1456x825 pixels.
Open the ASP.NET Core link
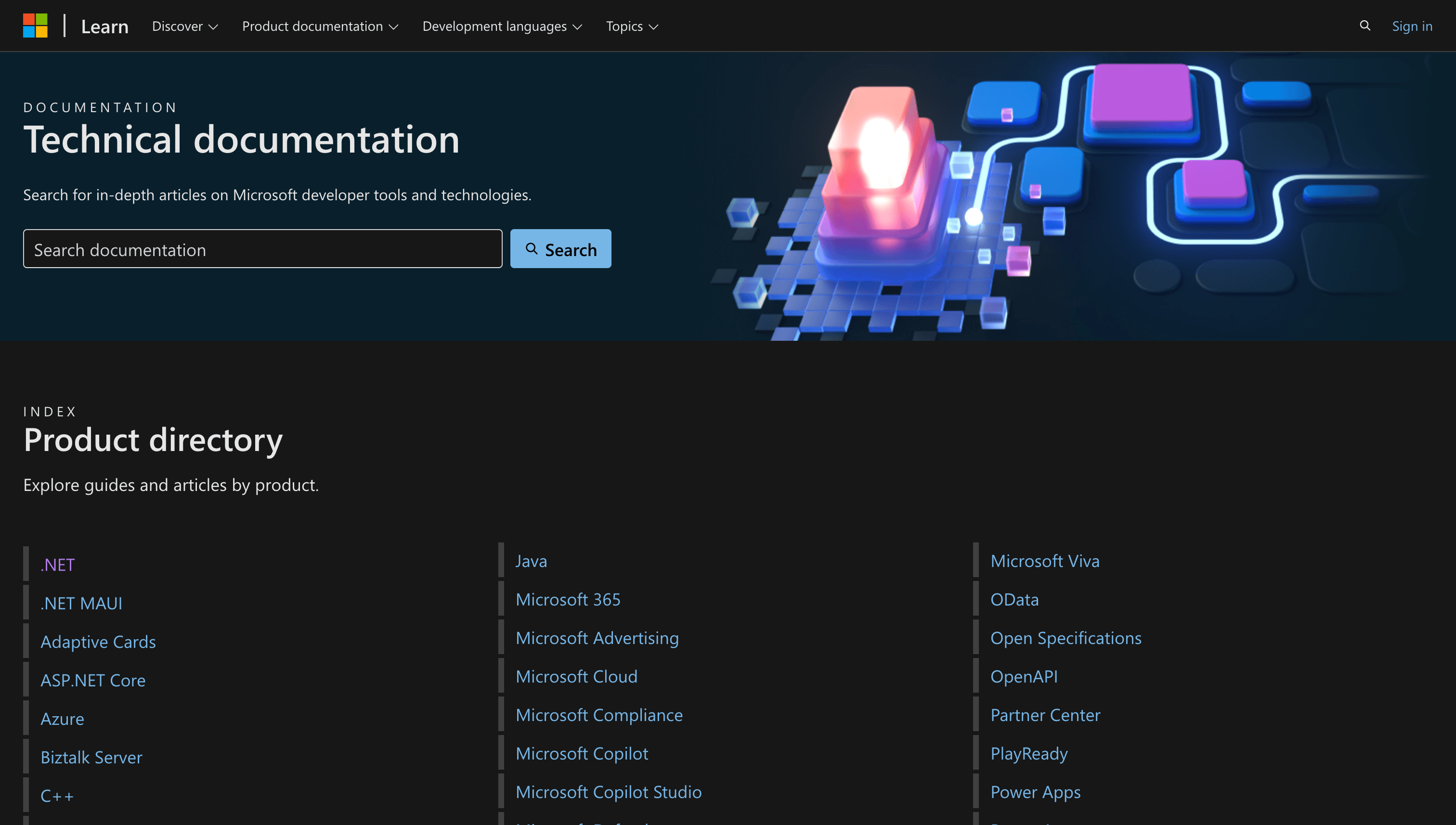(x=93, y=680)
